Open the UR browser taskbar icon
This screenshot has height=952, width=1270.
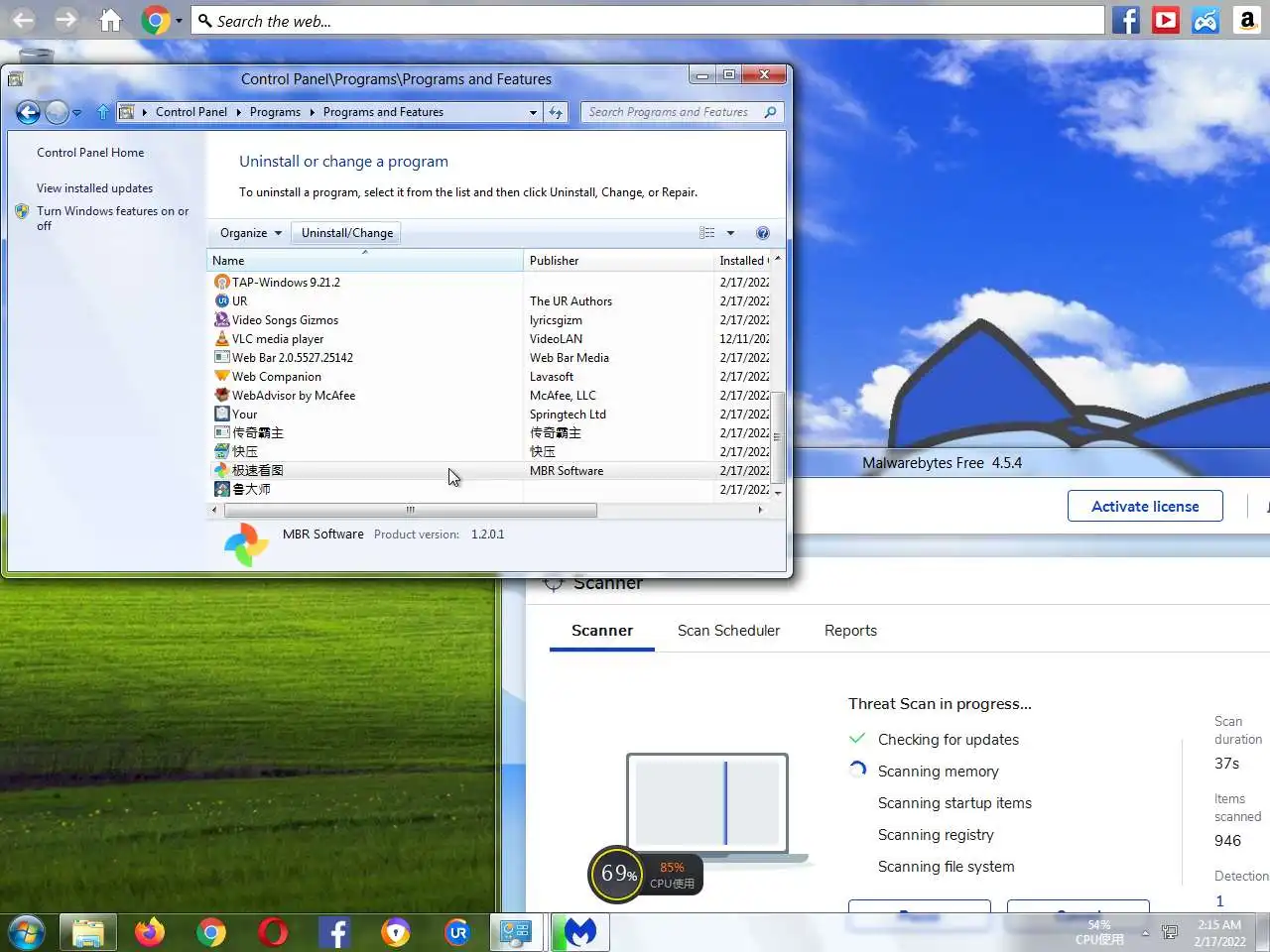457,932
